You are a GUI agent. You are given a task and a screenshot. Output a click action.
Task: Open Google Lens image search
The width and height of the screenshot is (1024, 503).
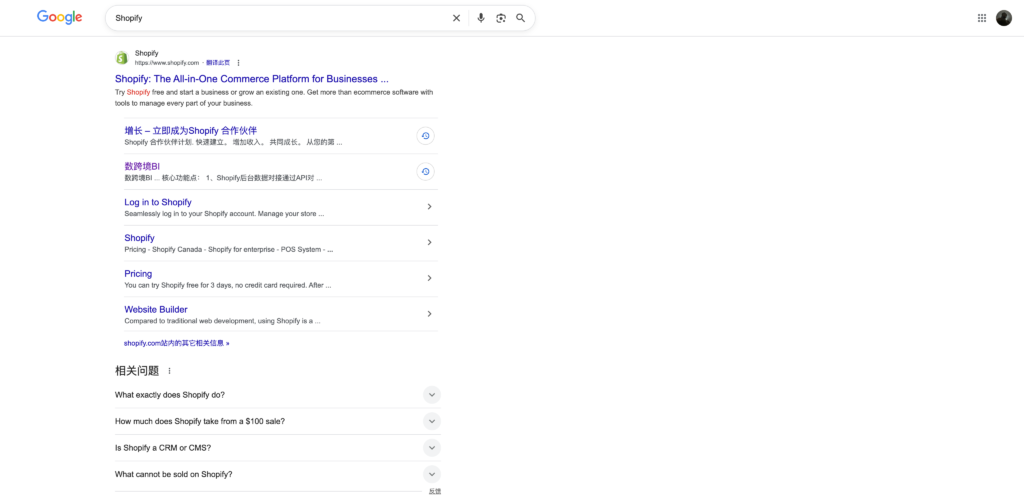coord(501,18)
